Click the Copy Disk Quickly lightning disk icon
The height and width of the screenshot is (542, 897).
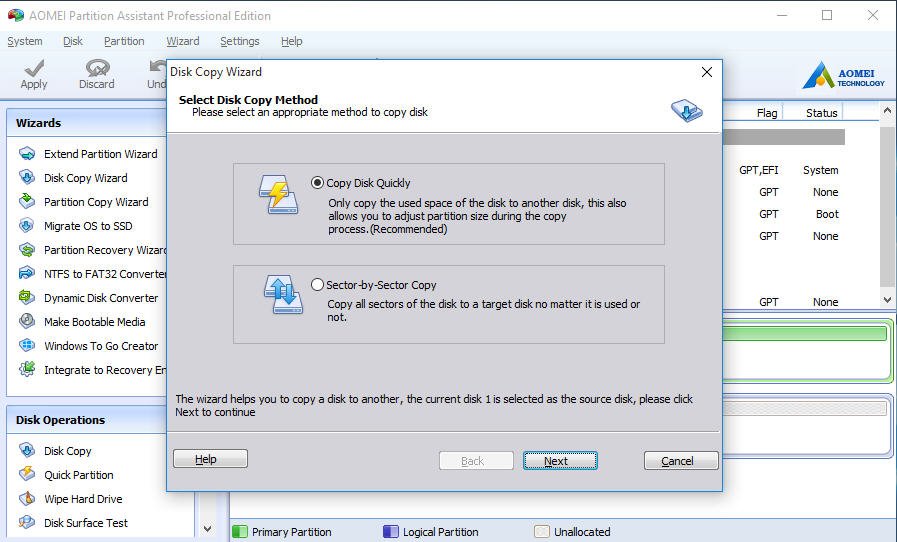coord(279,195)
